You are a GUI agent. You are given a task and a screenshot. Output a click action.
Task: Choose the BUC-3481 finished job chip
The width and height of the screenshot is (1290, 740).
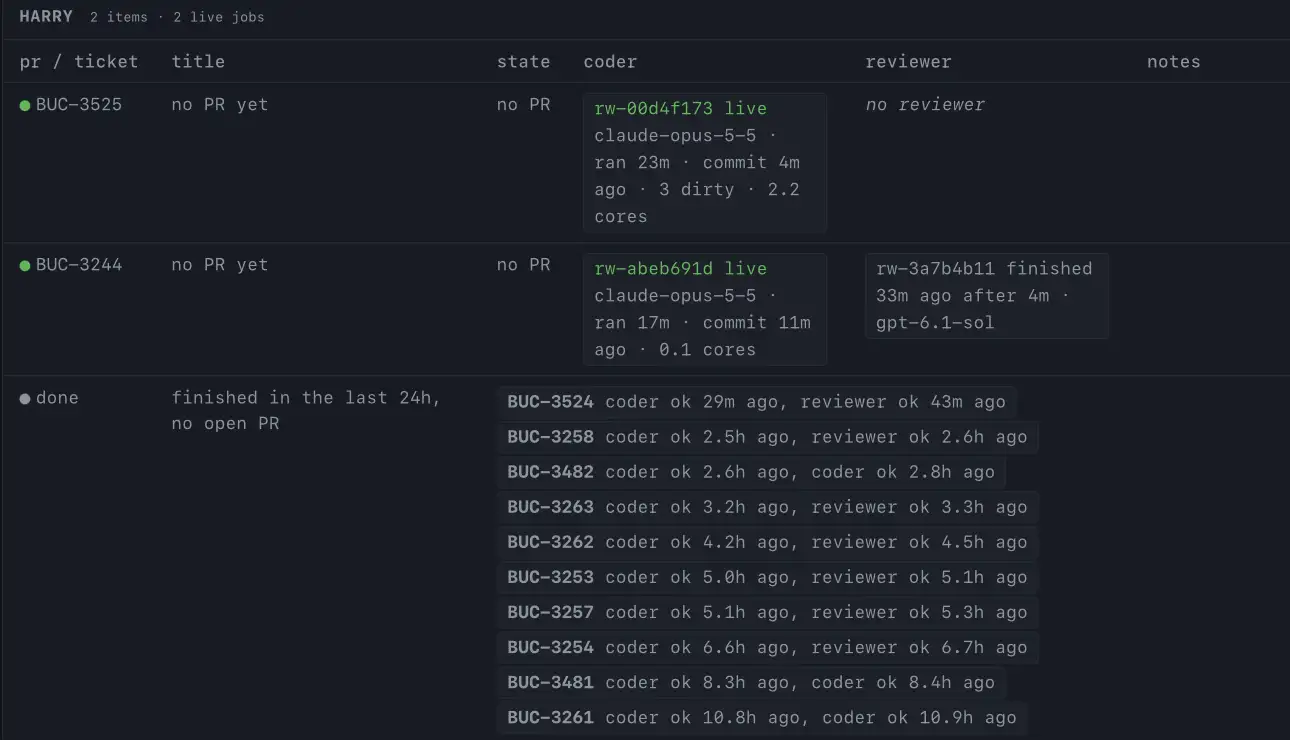coord(751,682)
